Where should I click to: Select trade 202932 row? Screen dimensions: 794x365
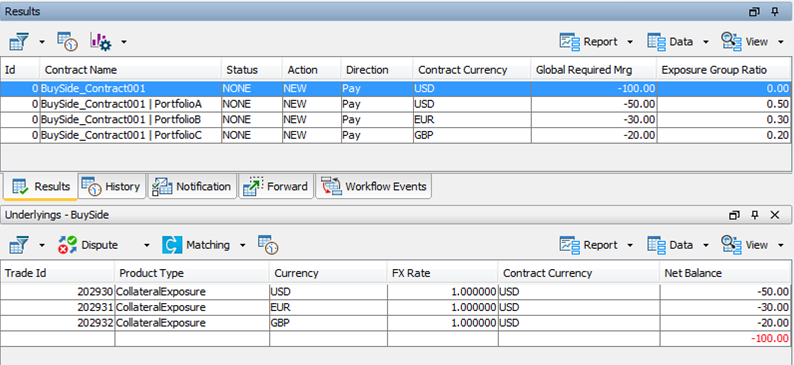[x=396, y=323]
